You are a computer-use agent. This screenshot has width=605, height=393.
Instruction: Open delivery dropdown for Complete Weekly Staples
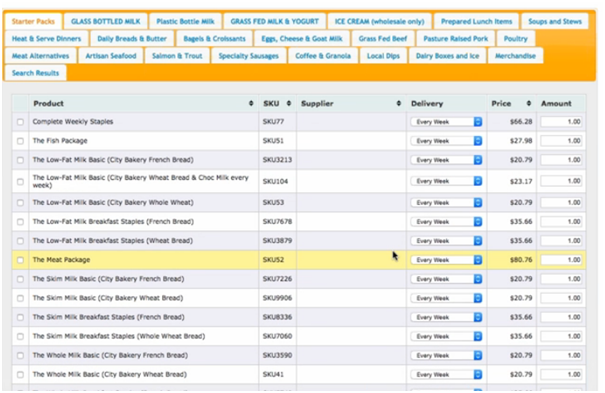click(x=446, y=122)
